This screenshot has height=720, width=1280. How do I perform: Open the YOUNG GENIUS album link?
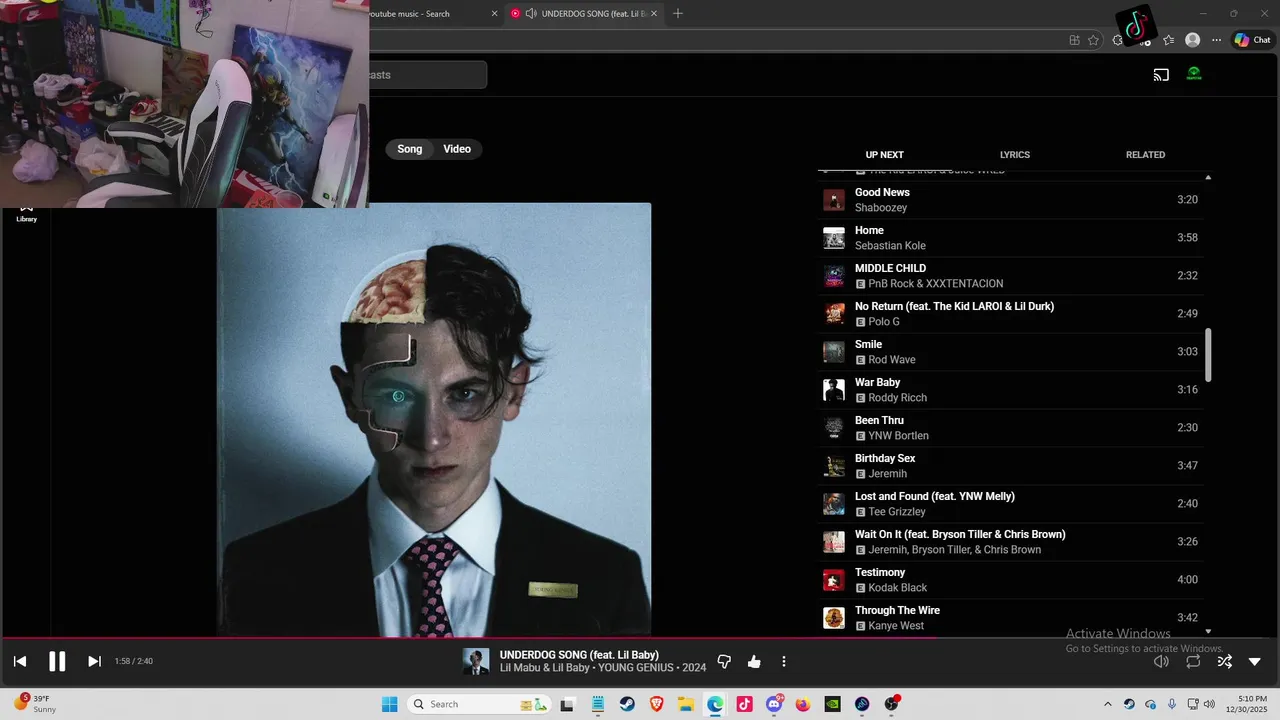[638, 668]
